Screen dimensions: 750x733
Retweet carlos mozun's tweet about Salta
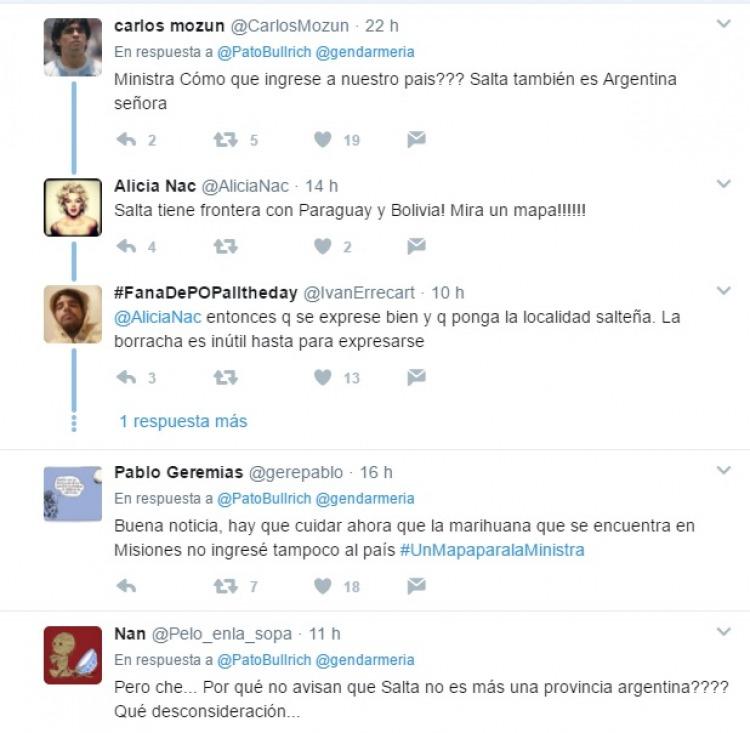tap(225, 140)
